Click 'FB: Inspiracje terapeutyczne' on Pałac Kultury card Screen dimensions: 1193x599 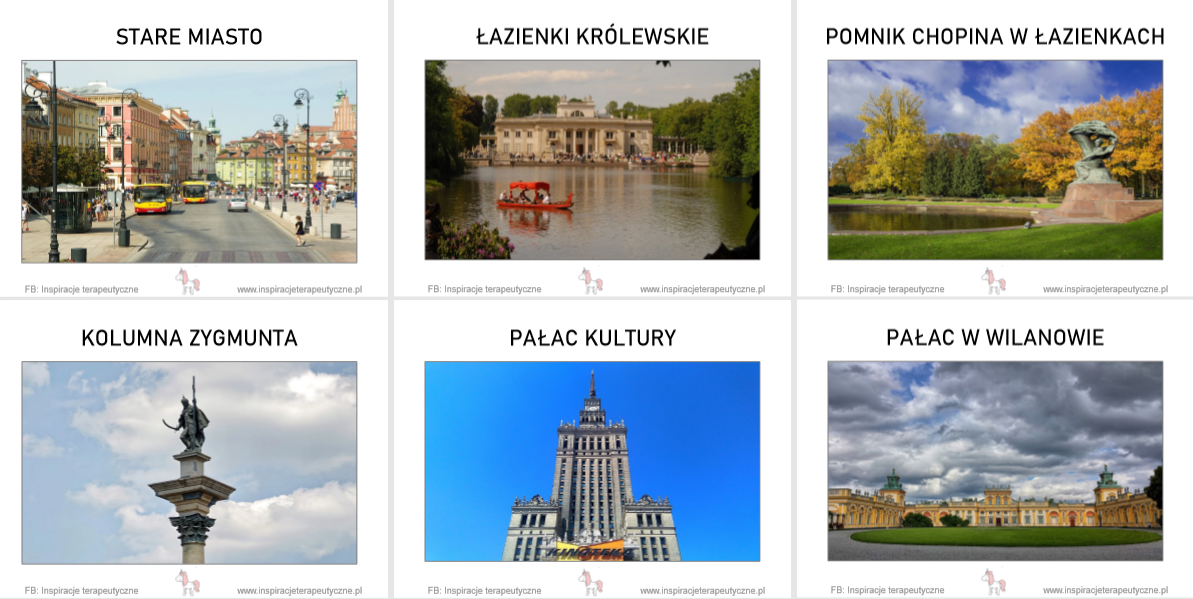[x=485, y=591]
